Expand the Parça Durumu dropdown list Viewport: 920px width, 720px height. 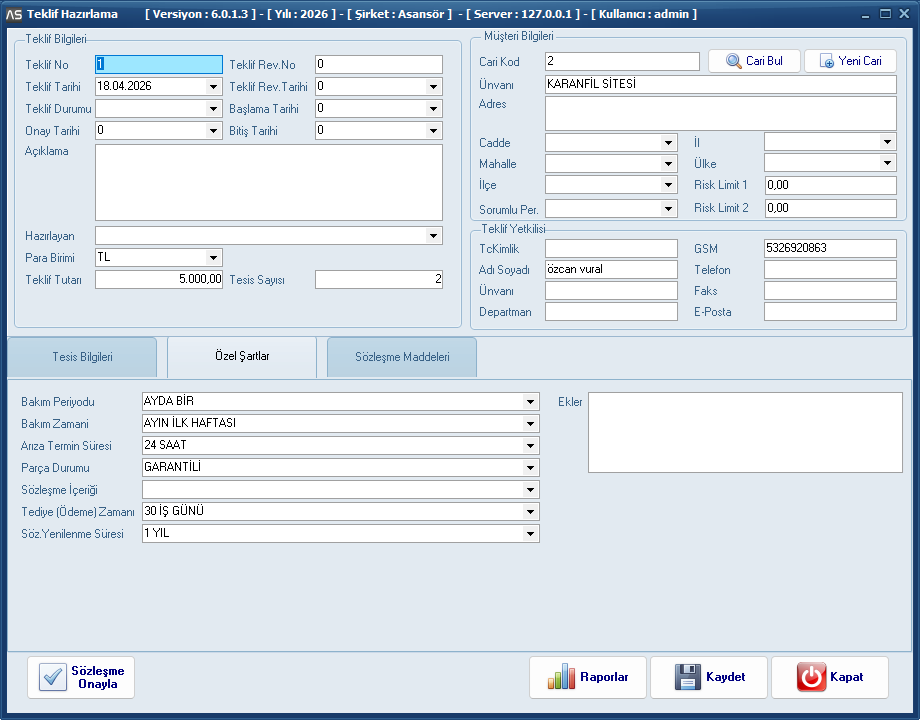coord(530,468)
